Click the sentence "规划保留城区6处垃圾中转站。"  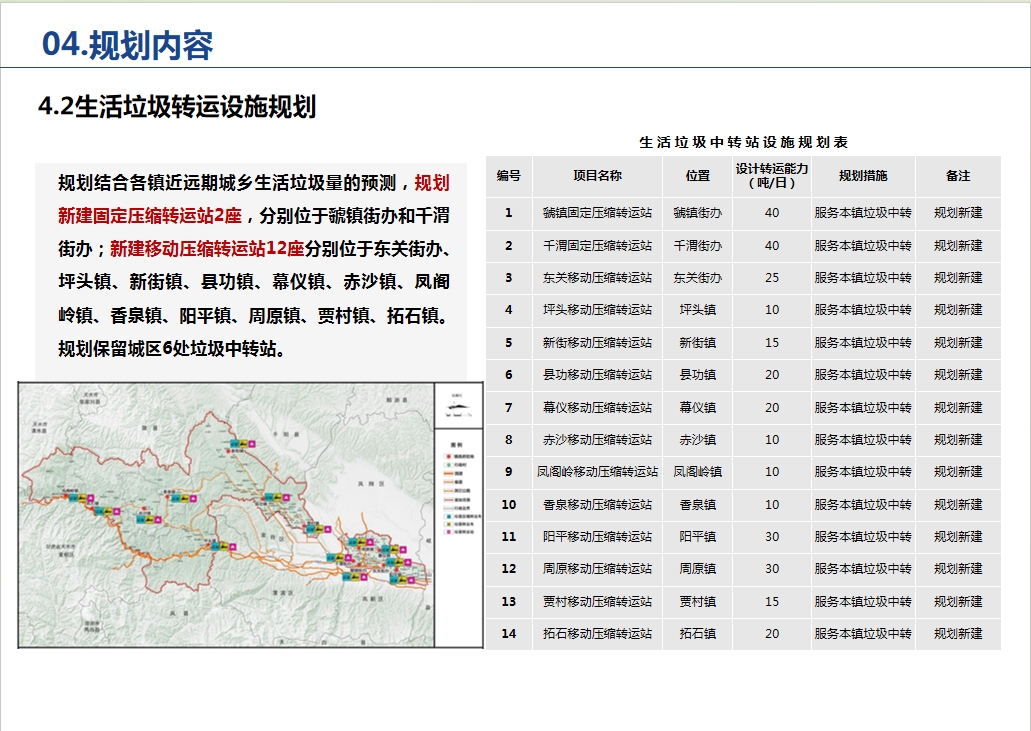tap(172, 348)
